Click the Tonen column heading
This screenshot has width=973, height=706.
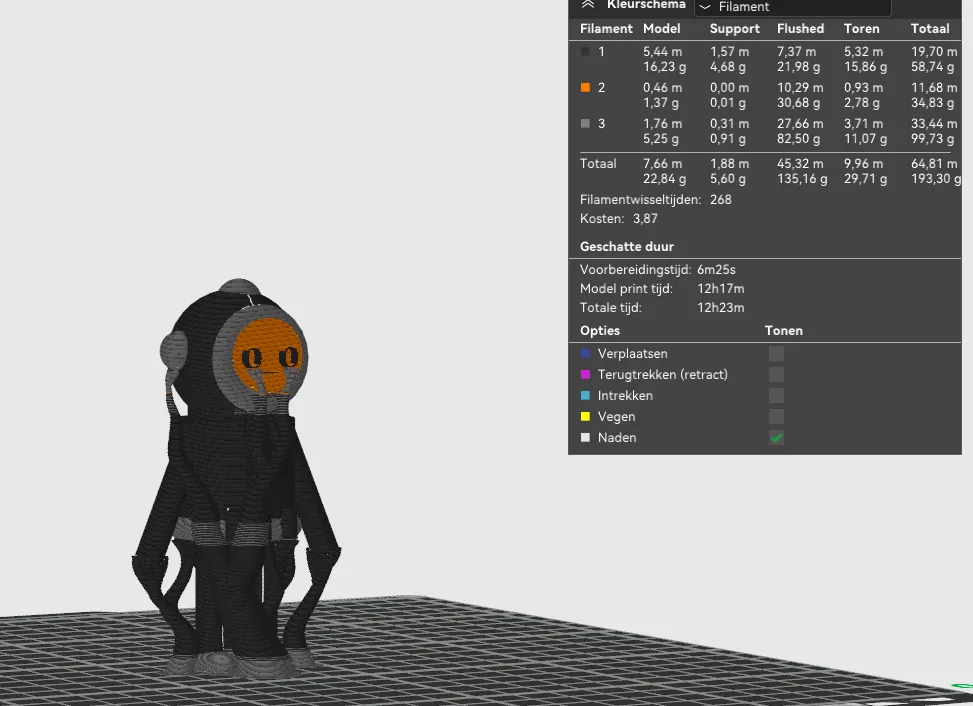[783, 331]
